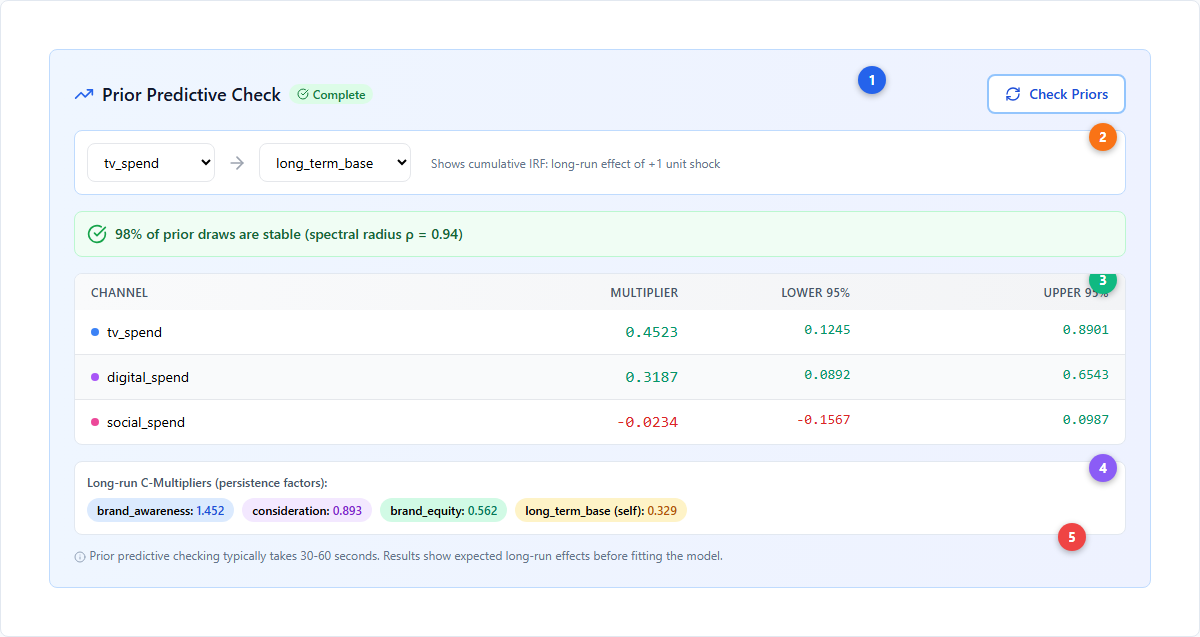Click the 'Shows cumulative IRF' hint text

[x=575, y=164]
